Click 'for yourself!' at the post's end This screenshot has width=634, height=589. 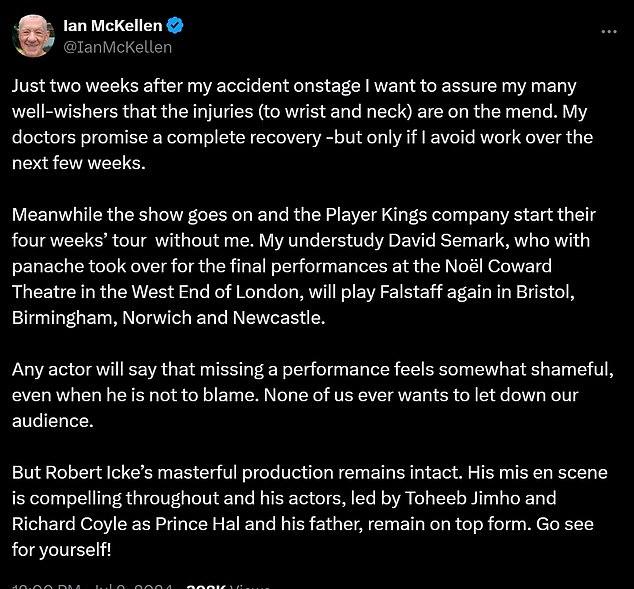61,550
